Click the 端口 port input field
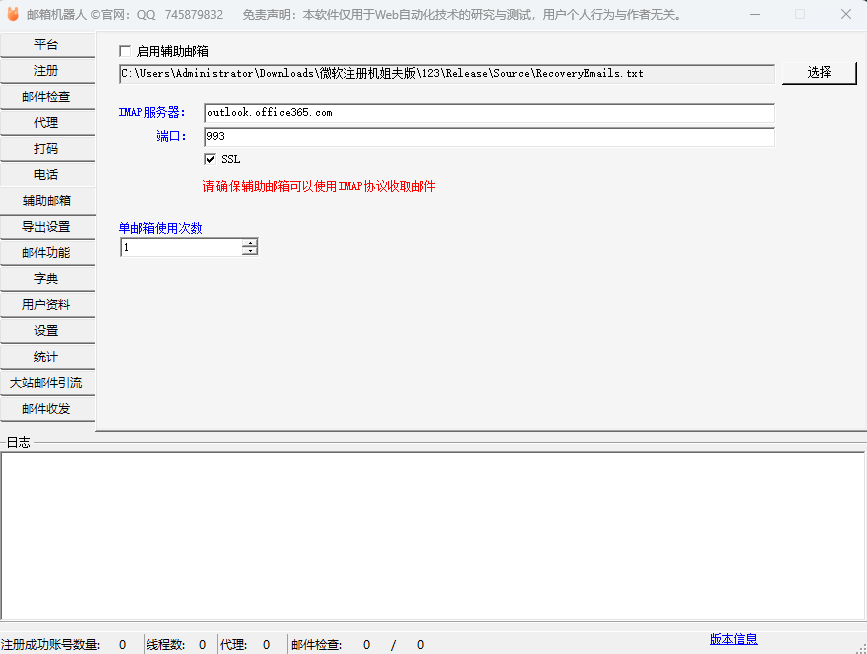Viewport: 867px width, 654px height. [x=488, y=136]
